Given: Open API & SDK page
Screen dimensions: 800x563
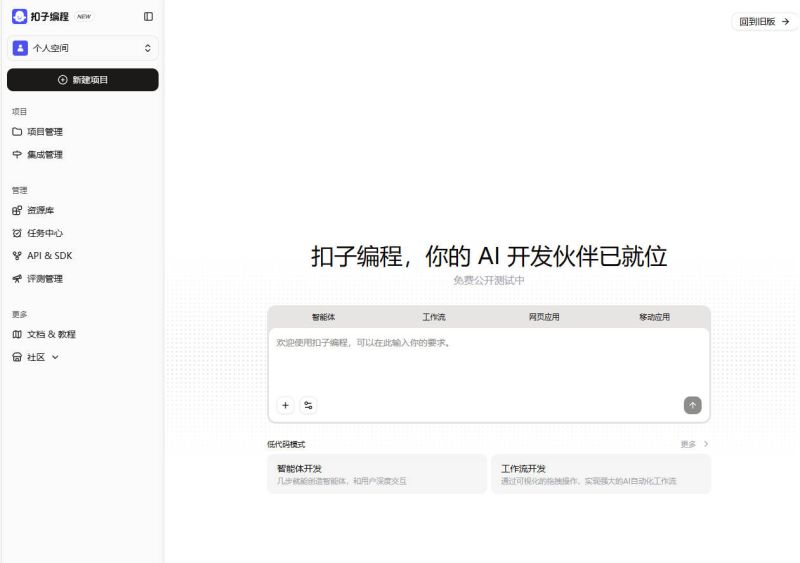Looking at the screenshot, I should [x=49, y=256].
